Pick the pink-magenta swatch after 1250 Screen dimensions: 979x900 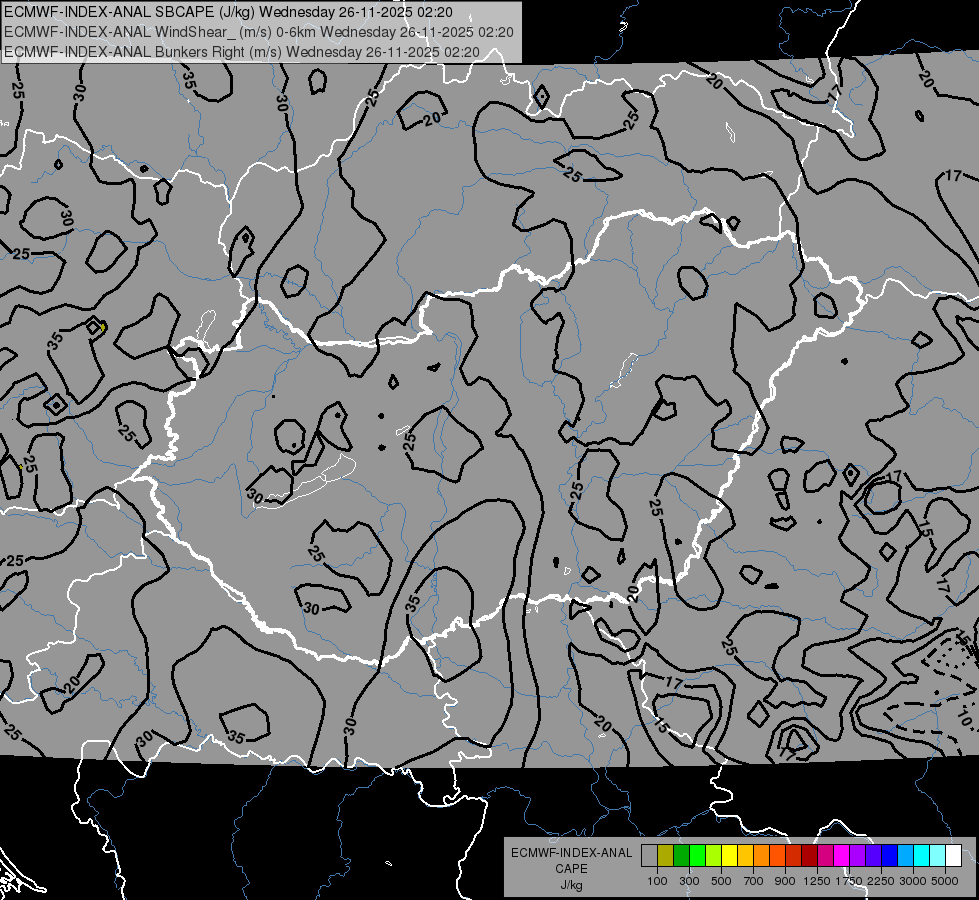pos(825,855)
